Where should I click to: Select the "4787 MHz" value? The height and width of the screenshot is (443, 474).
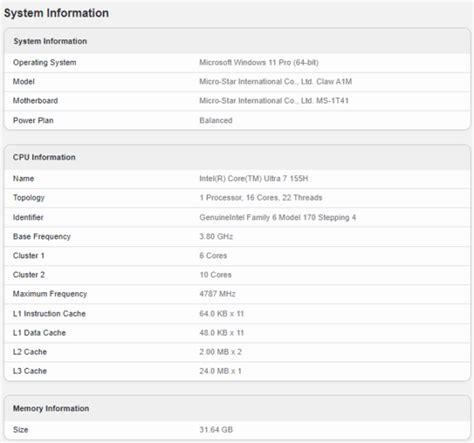click(x=217, y=294)
